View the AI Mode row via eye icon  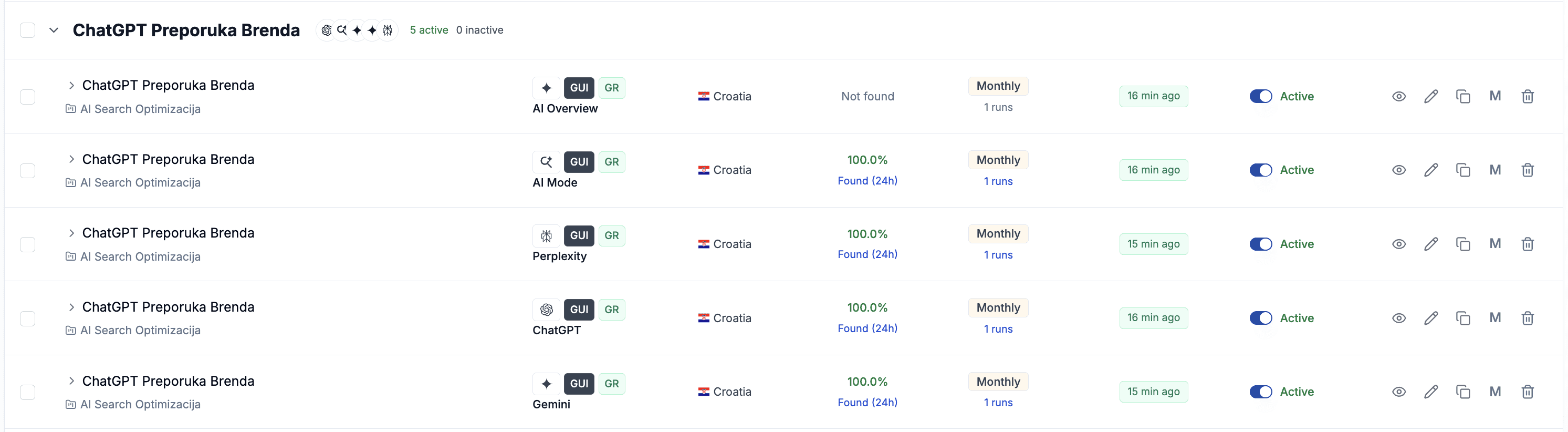coord(1399,170)
